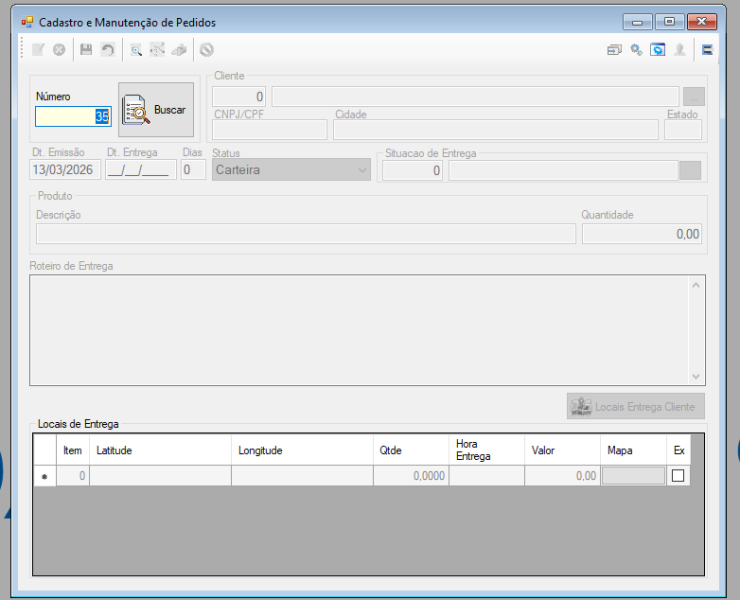Click inside the Roteiro de Entrega text area

point(359,330)
